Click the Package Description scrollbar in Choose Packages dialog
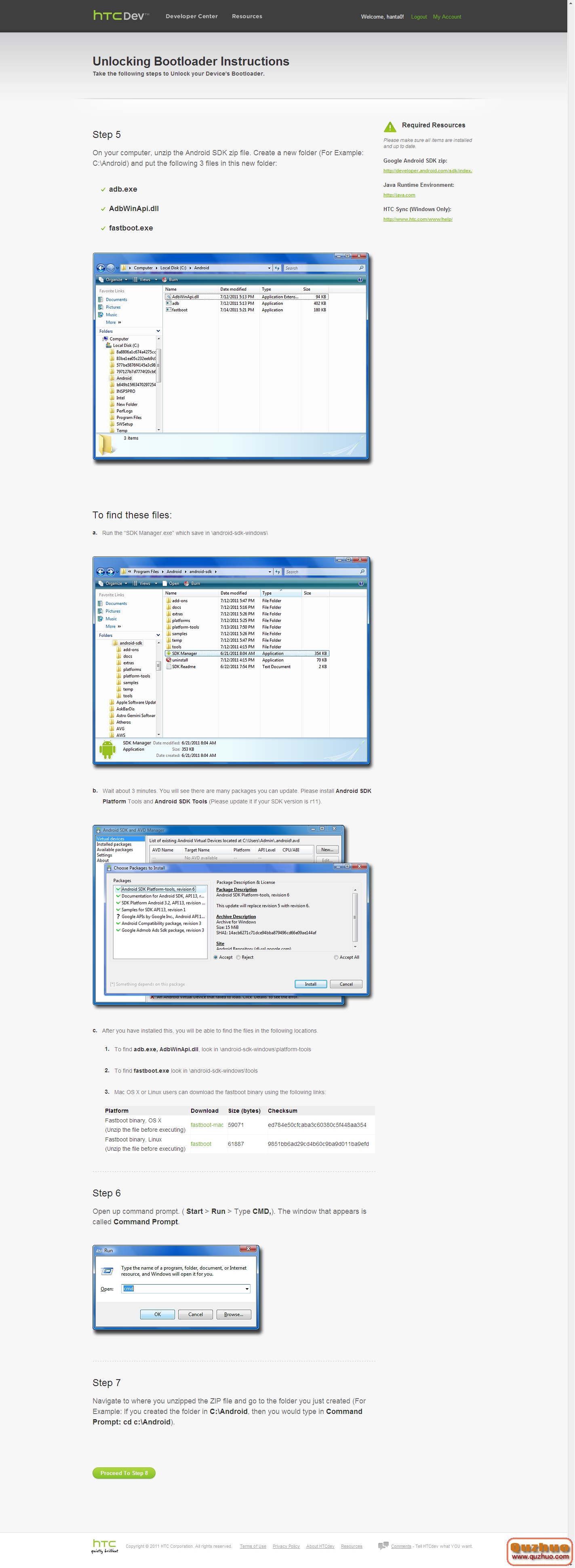Image resolution: width=575 pixels, height=1568 pixels. click(x=355, y=918)
